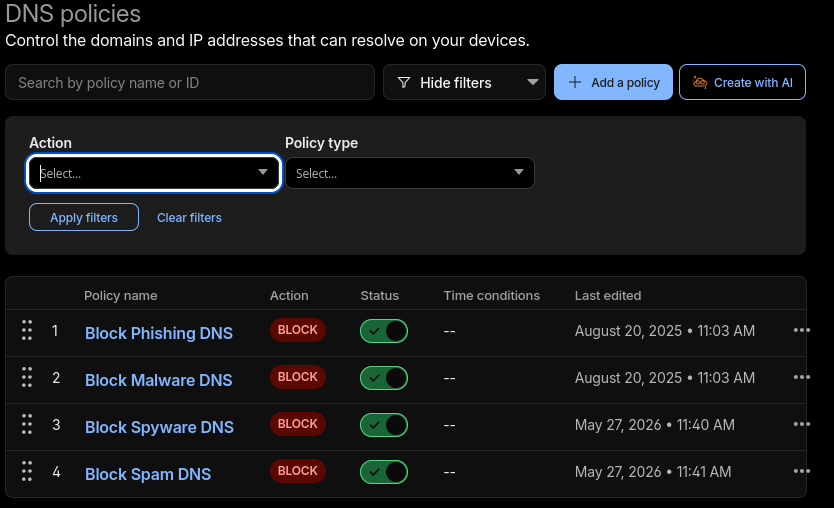The height and width of the screenshot is (508, 834).
Task: Open the Block Phishing DNS policy link
Action: [159, 333]
